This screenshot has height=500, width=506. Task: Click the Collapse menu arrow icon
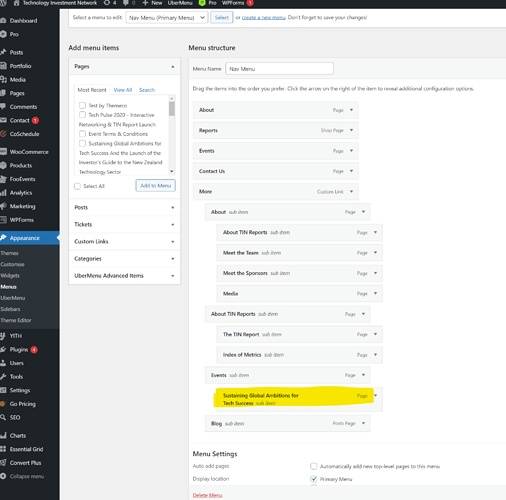click(3, 476)
